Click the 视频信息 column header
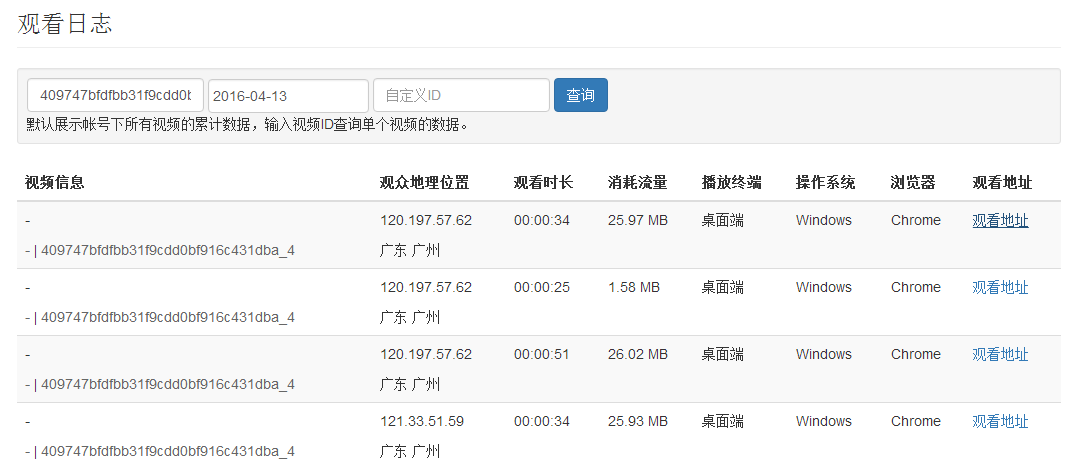Viewport: 1071px width, 468px height. (x=55, y=183)
